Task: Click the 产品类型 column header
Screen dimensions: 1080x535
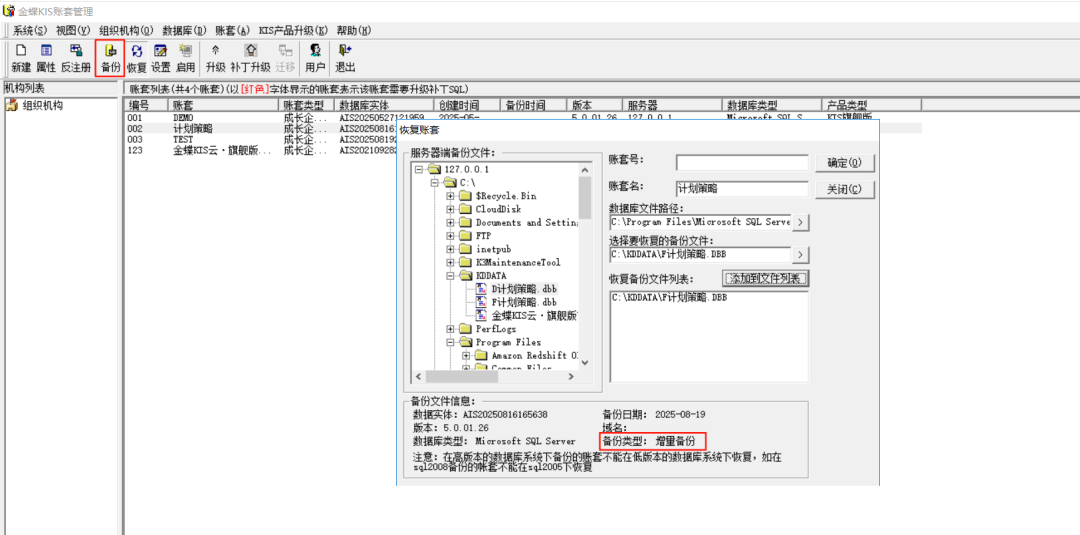Action: (x=871, y=105)
